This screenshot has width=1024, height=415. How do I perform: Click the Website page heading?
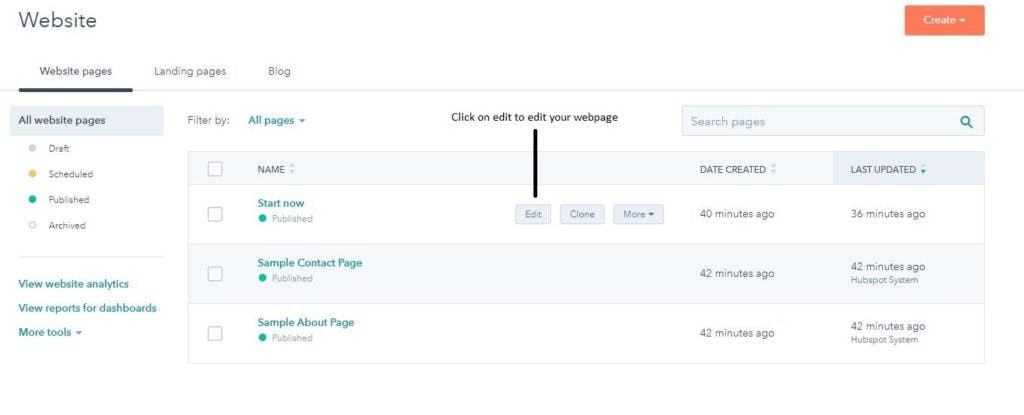click(x=57, y=20)
